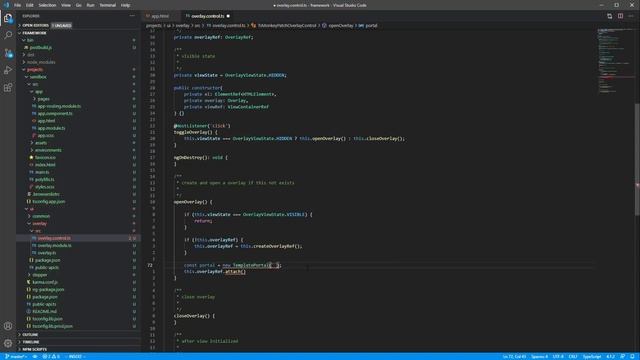640x360 pixels.
Task: Click the VS Code logo in title bar
Action: click(6, 5)
